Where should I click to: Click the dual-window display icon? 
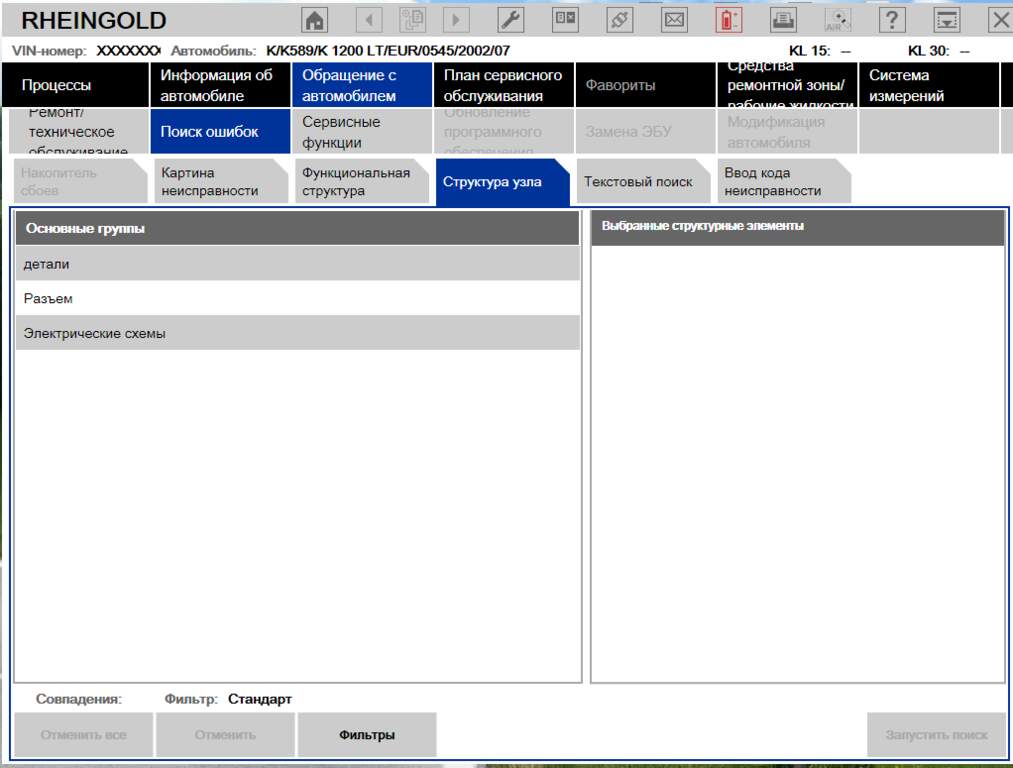[565, 20]
